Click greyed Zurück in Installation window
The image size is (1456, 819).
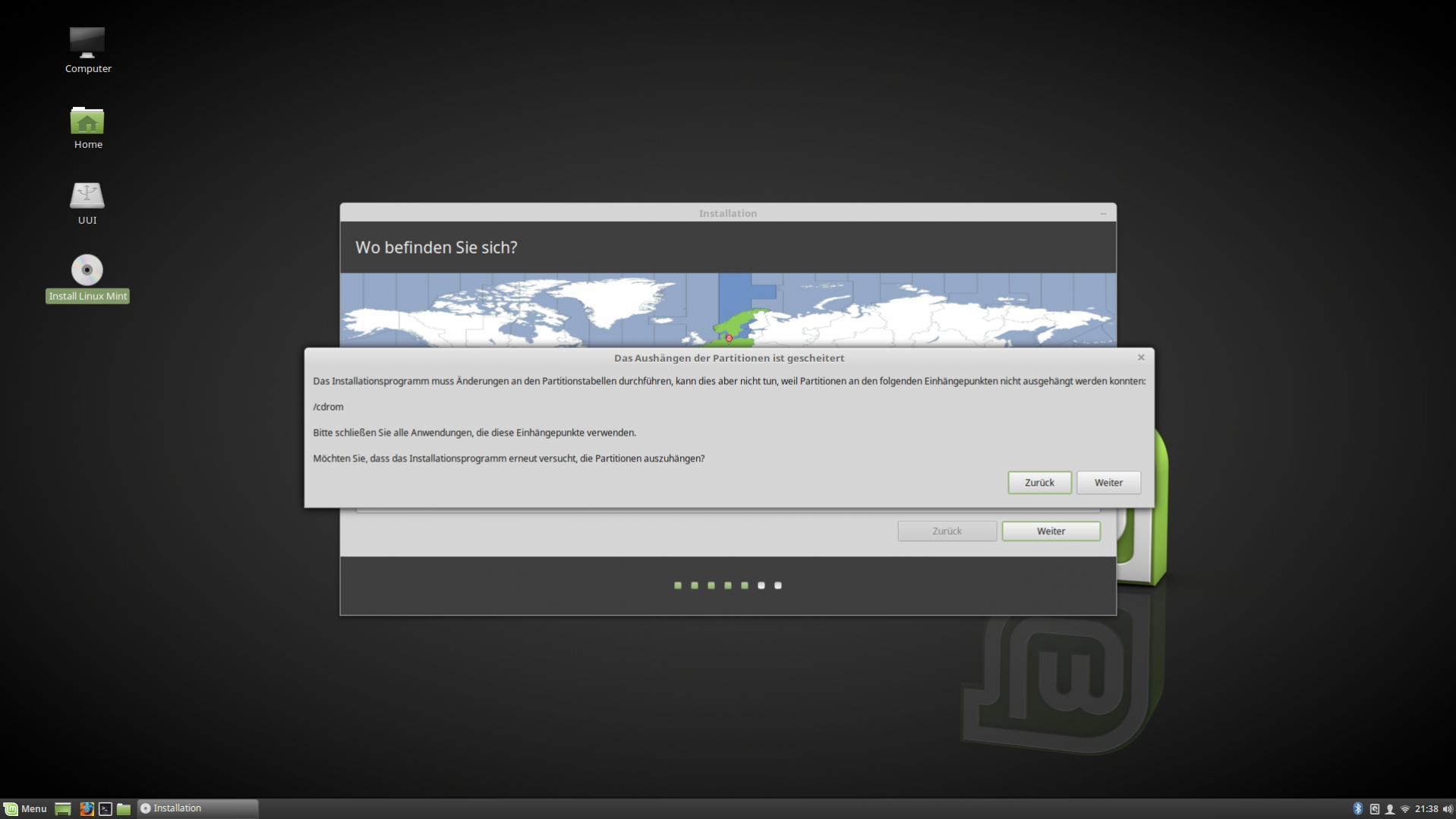[947, 531]
